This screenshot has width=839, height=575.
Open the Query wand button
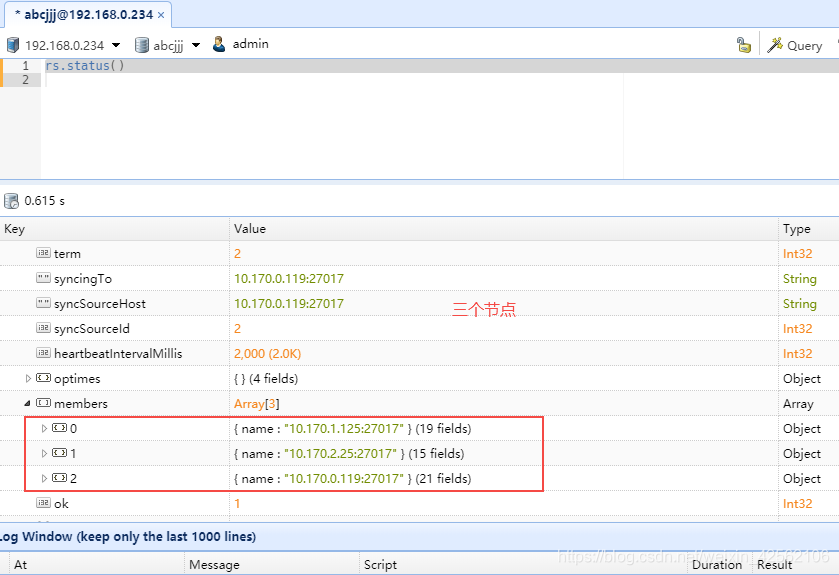tap(795, 45)
